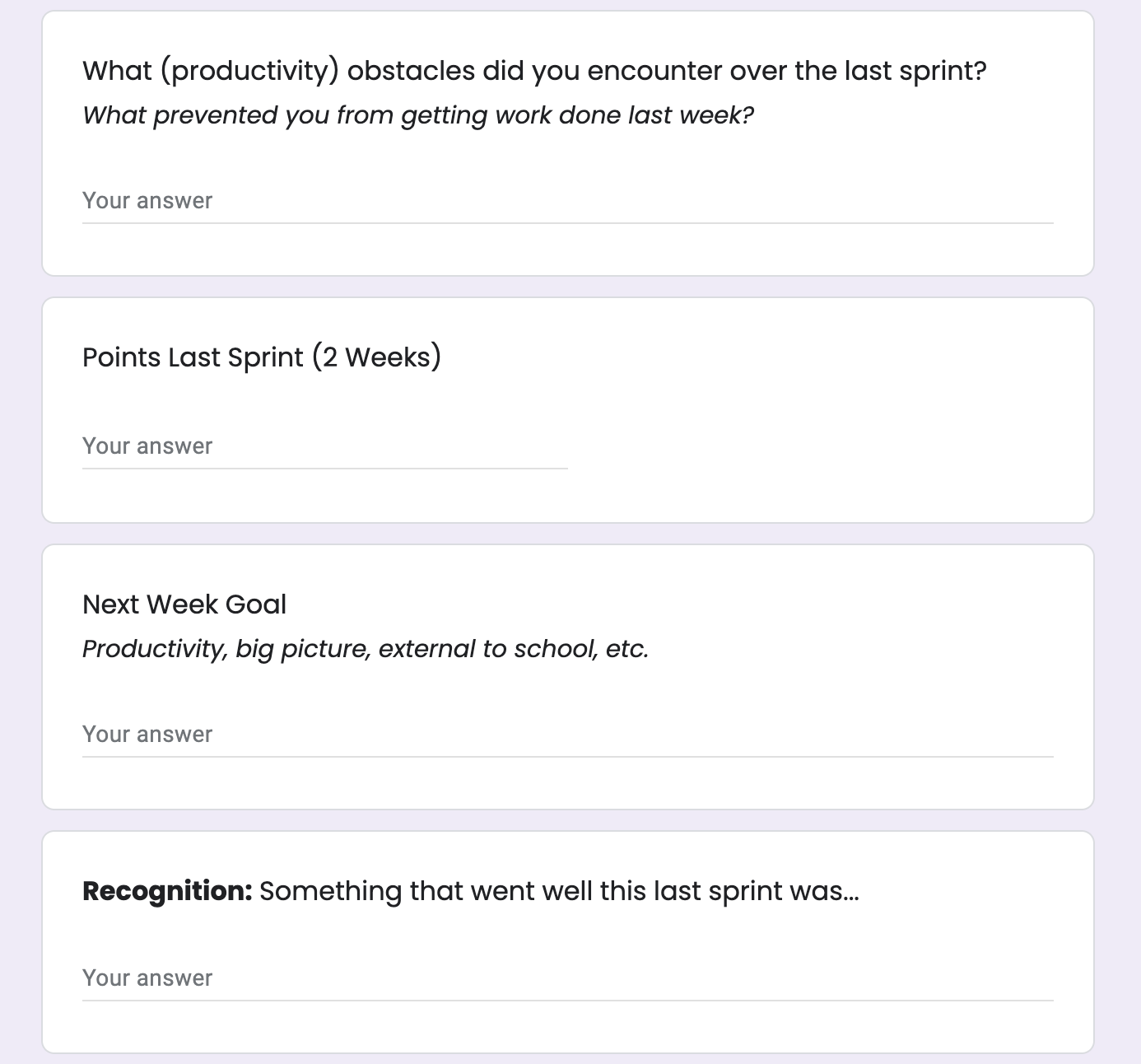Image resolution: width=1141 pixels, height=1064 pixels.
Task: Click the 'Next Week Goal' heading
Action: (184, 604)
